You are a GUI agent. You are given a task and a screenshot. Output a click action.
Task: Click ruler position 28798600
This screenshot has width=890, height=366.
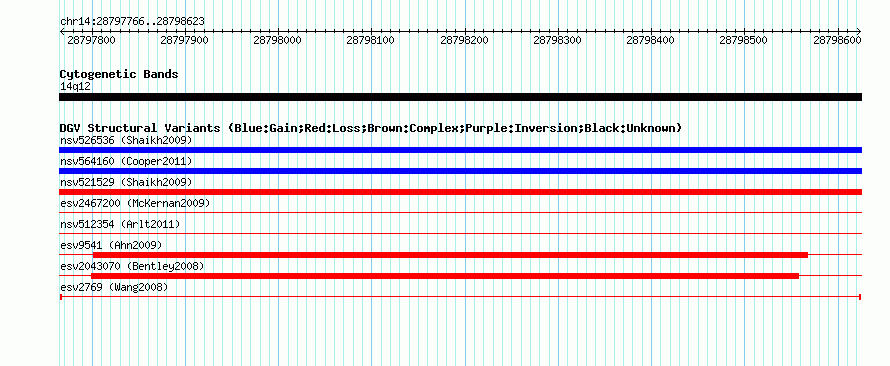837,40
